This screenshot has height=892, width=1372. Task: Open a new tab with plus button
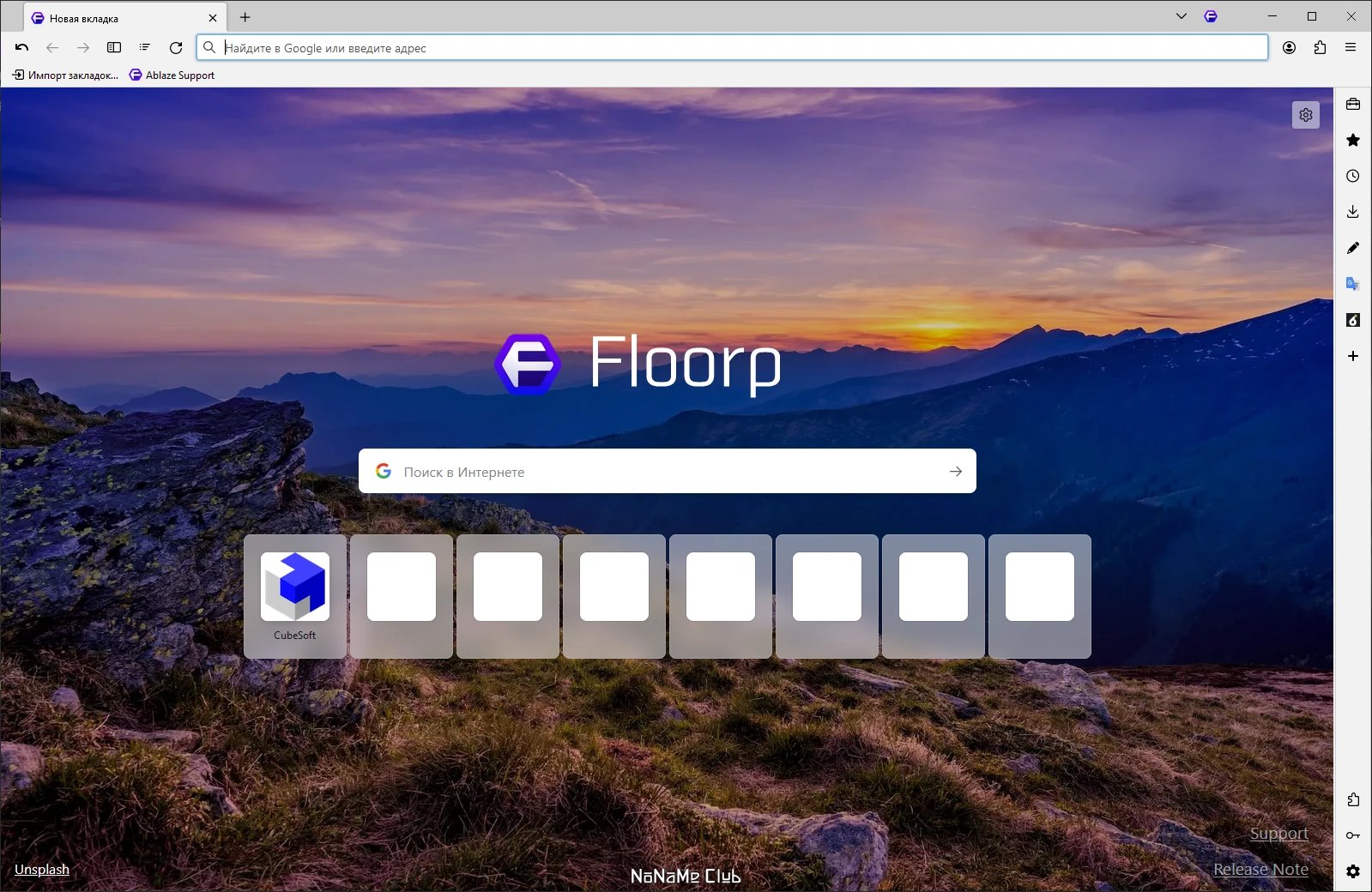245,17
